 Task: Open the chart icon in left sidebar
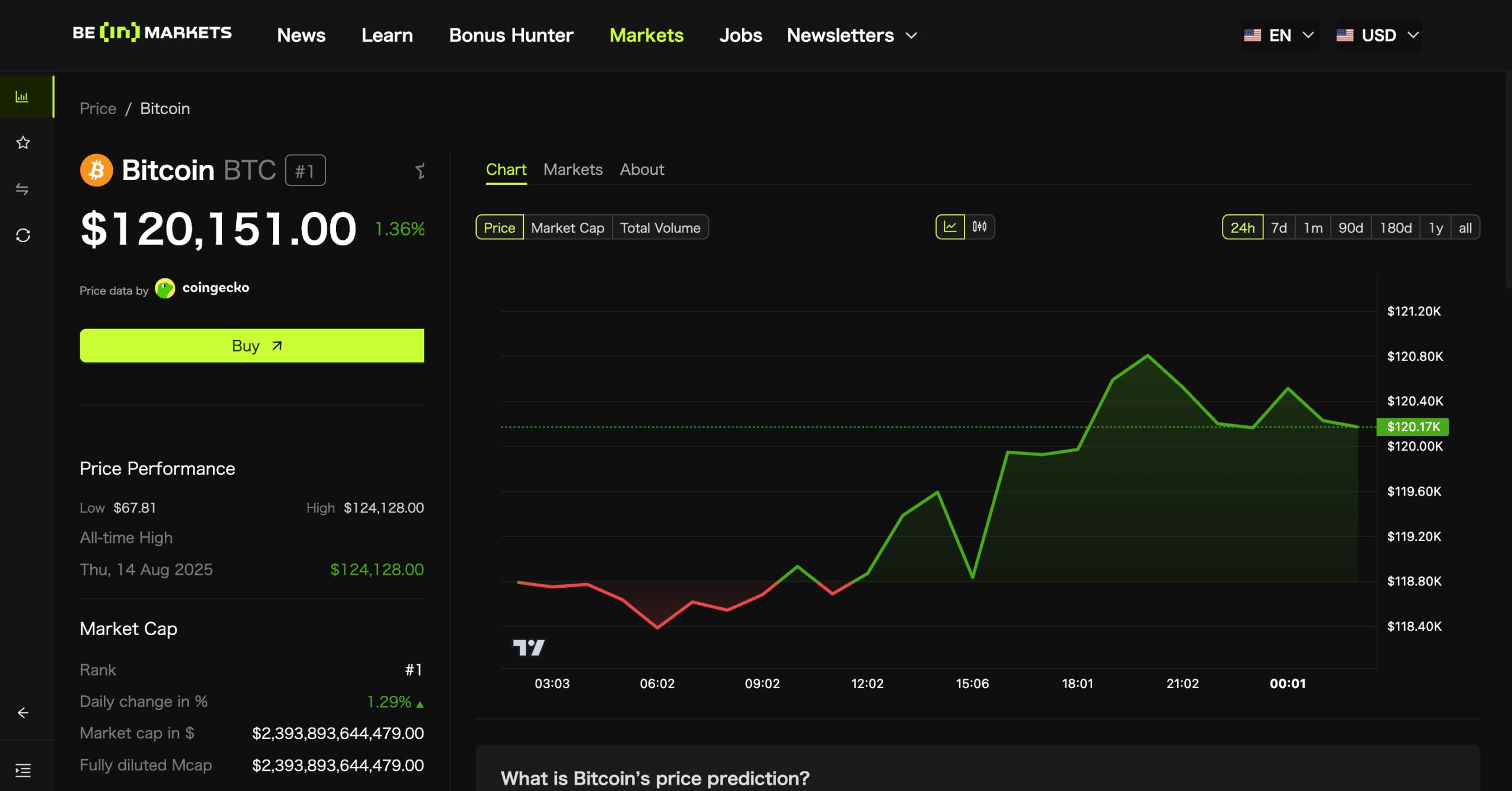pyautogui.click(x=22, y=96)
